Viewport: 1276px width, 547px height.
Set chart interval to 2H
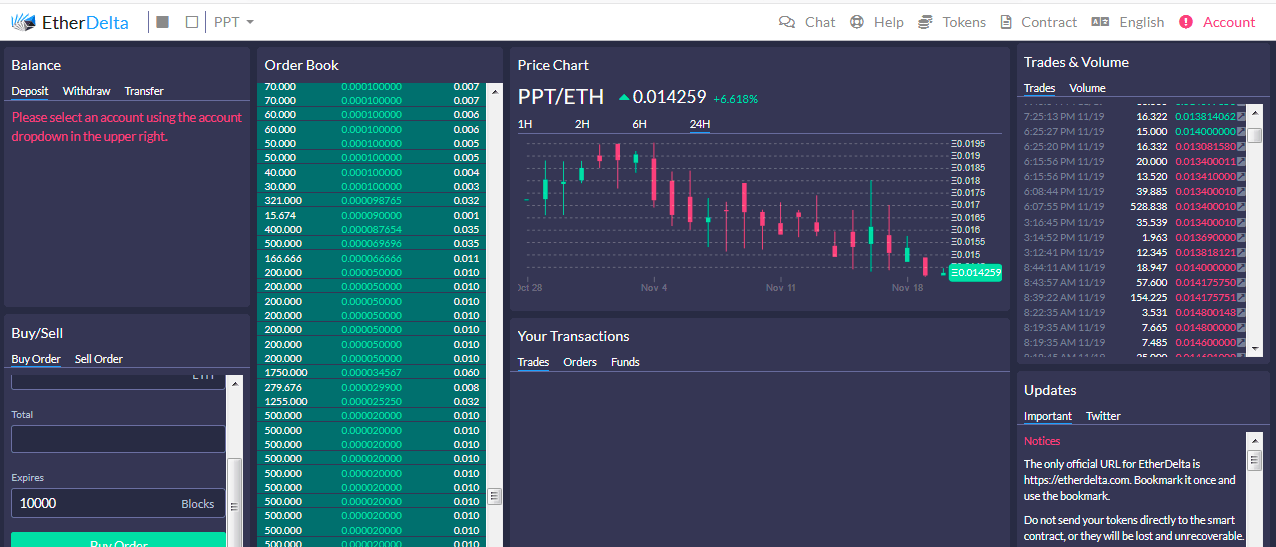tap(582, 124)
